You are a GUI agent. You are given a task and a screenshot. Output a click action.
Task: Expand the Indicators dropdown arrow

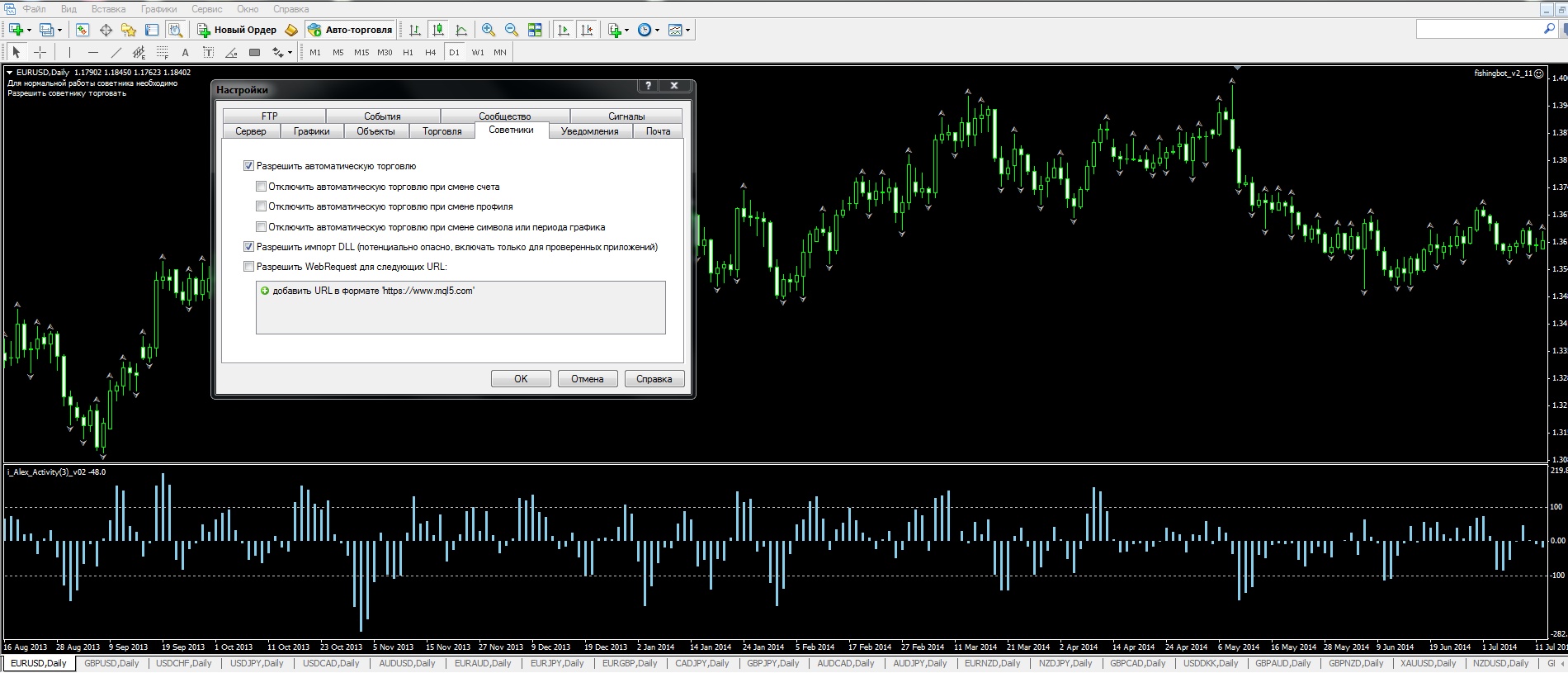tap(626, 30)
